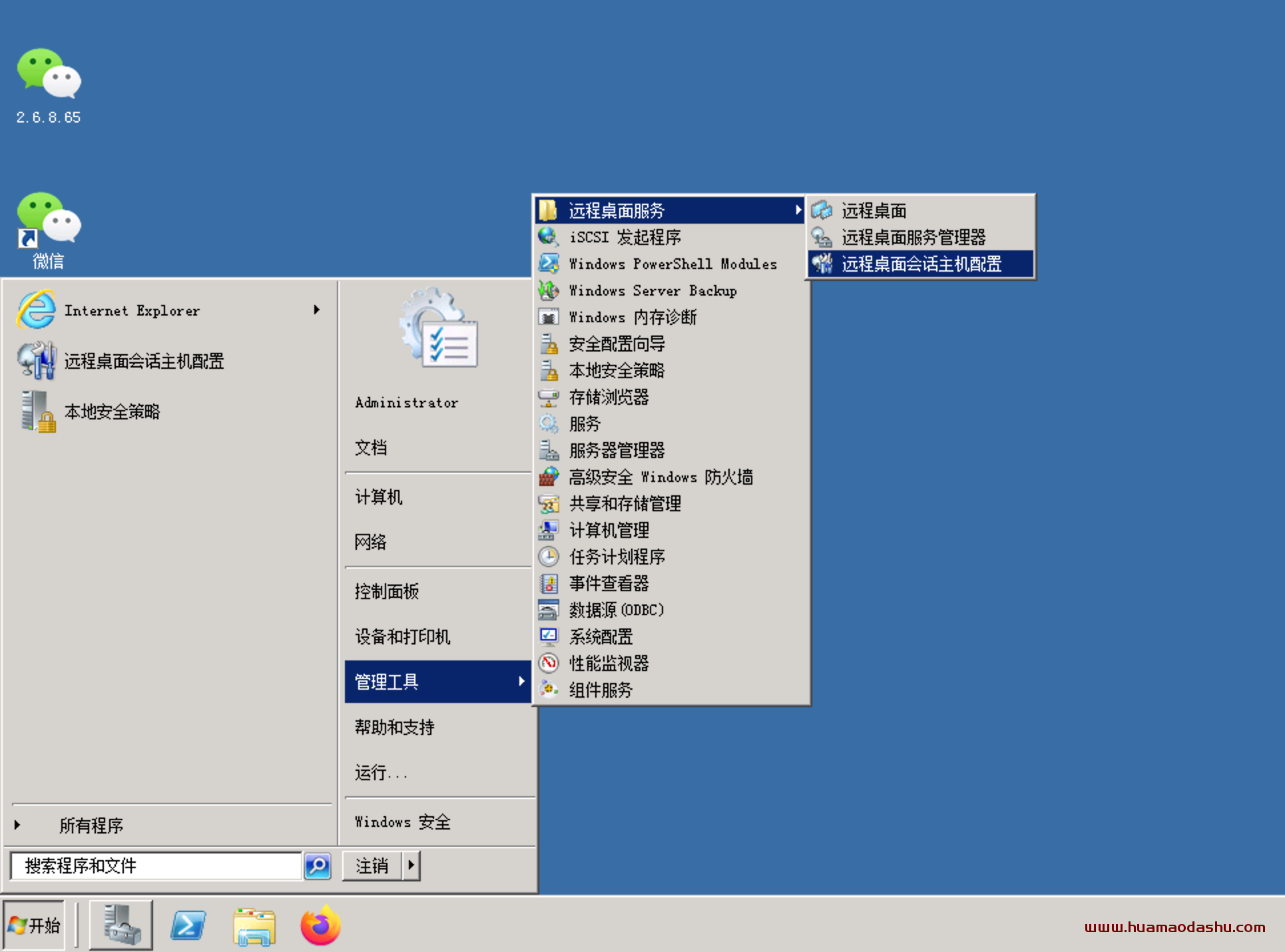This screenshot has height=952, width=1285.
Task: Focus the 搜索程序和文件 search box
Action: (156, 865)
